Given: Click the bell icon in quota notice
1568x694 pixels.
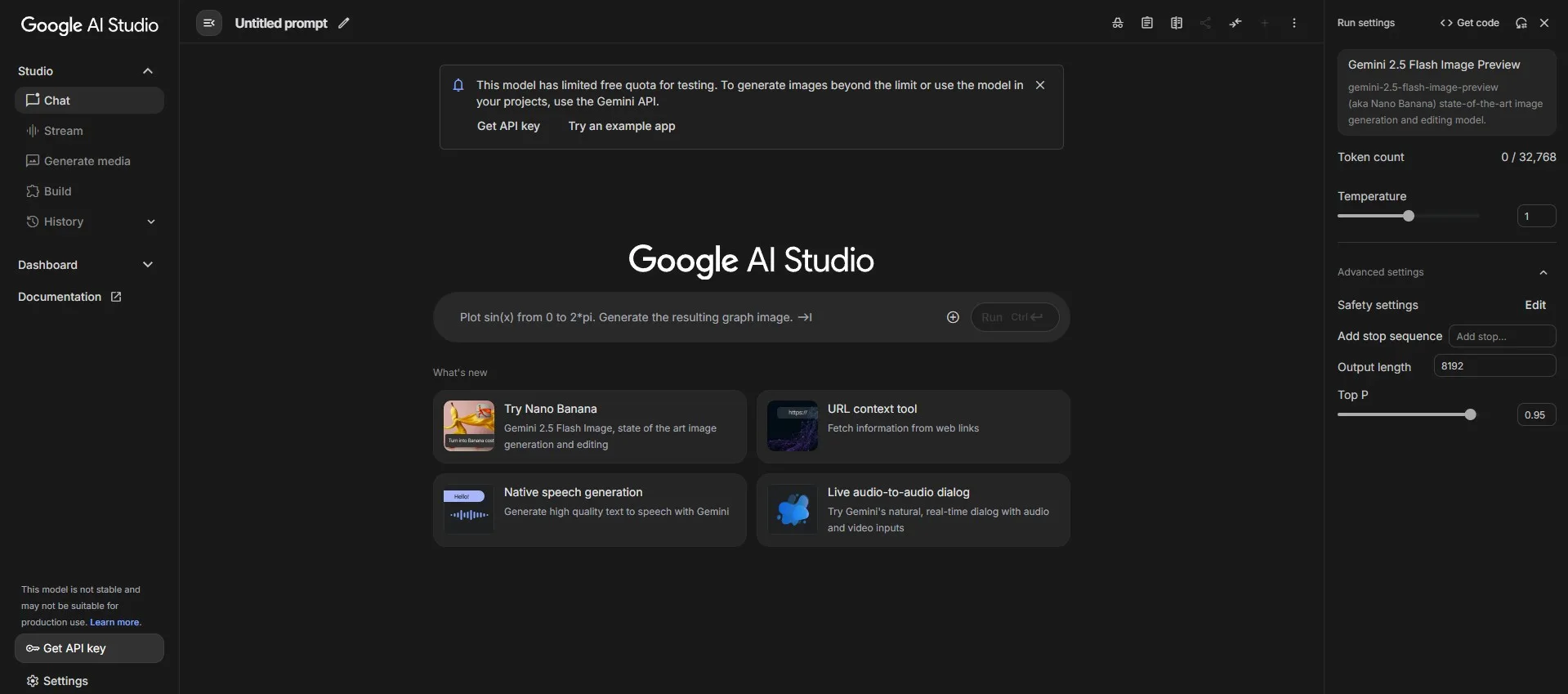Looking at the screenshot, I should coord(458,85).
